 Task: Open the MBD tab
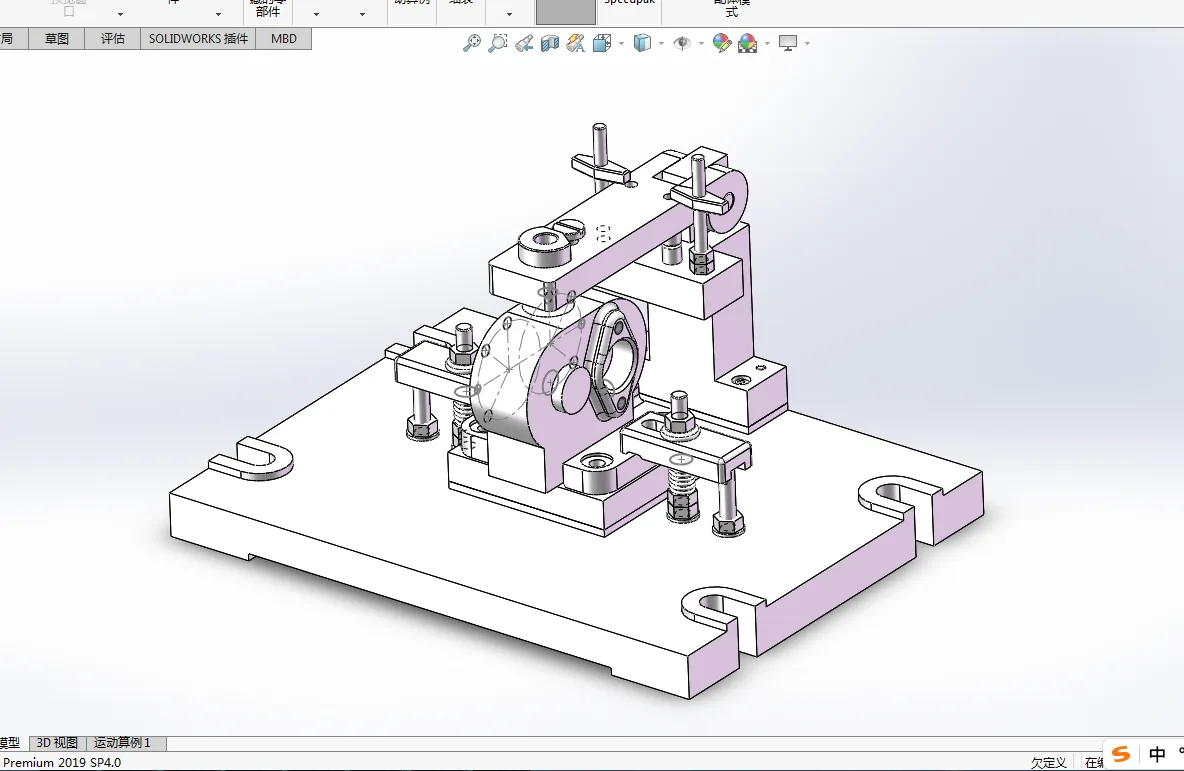[x=284, y=39]
